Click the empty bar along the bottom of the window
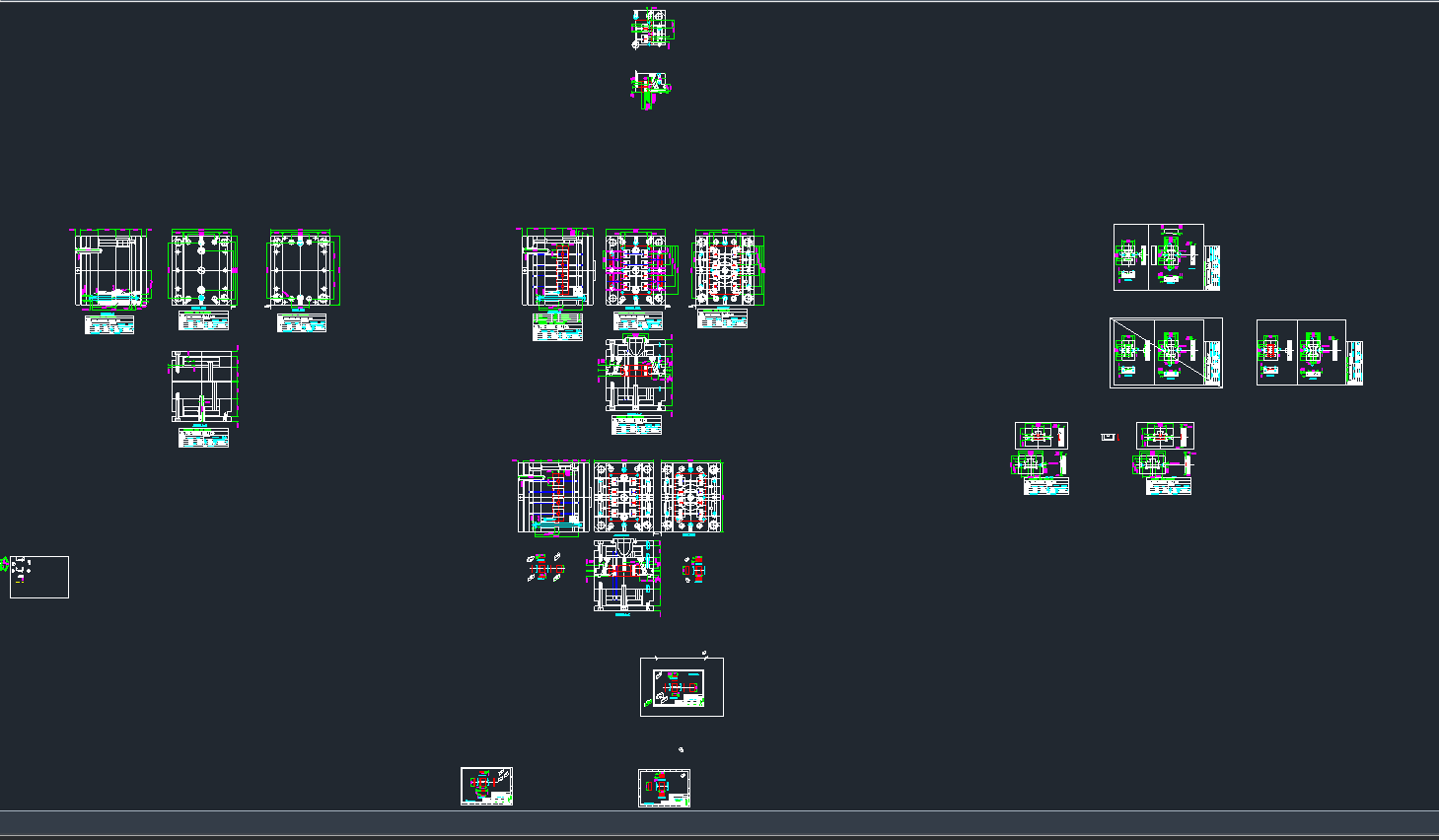The height and width of the screenshot is (840, 1439). pos(719,822)
